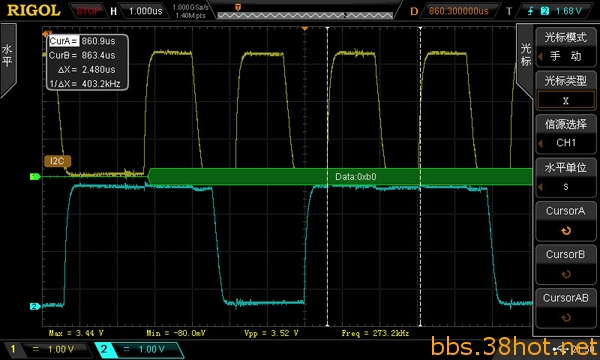The width and height of the screenshot is (600, 360).
Task: Open the cursor mode selector showing 手动
Action: point(566,48)
